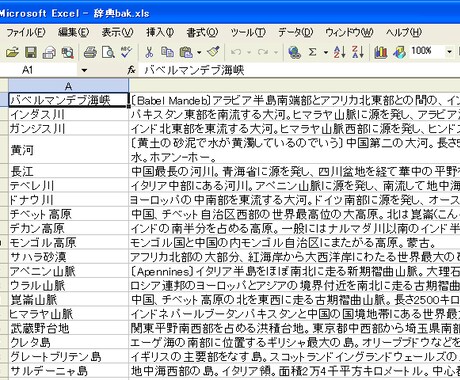
Task: Click the Redo arrow icon
Action: (263, 52)
